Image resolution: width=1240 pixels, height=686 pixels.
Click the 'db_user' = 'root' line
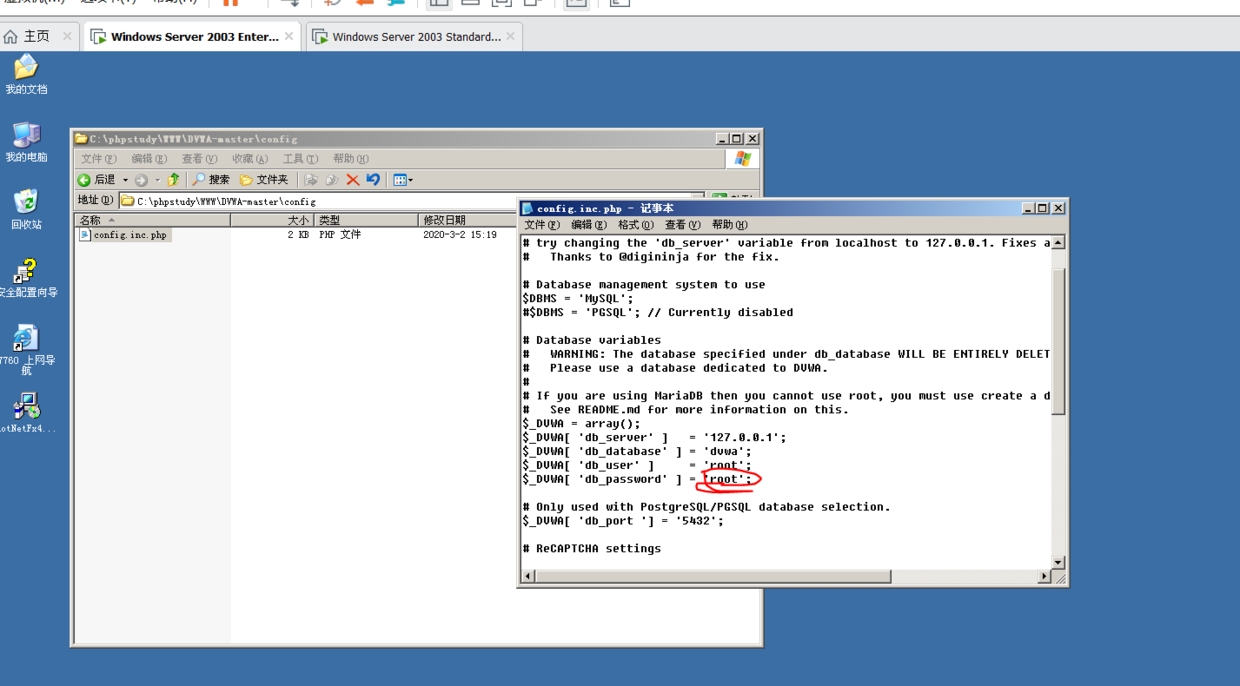tap(637, 465)
